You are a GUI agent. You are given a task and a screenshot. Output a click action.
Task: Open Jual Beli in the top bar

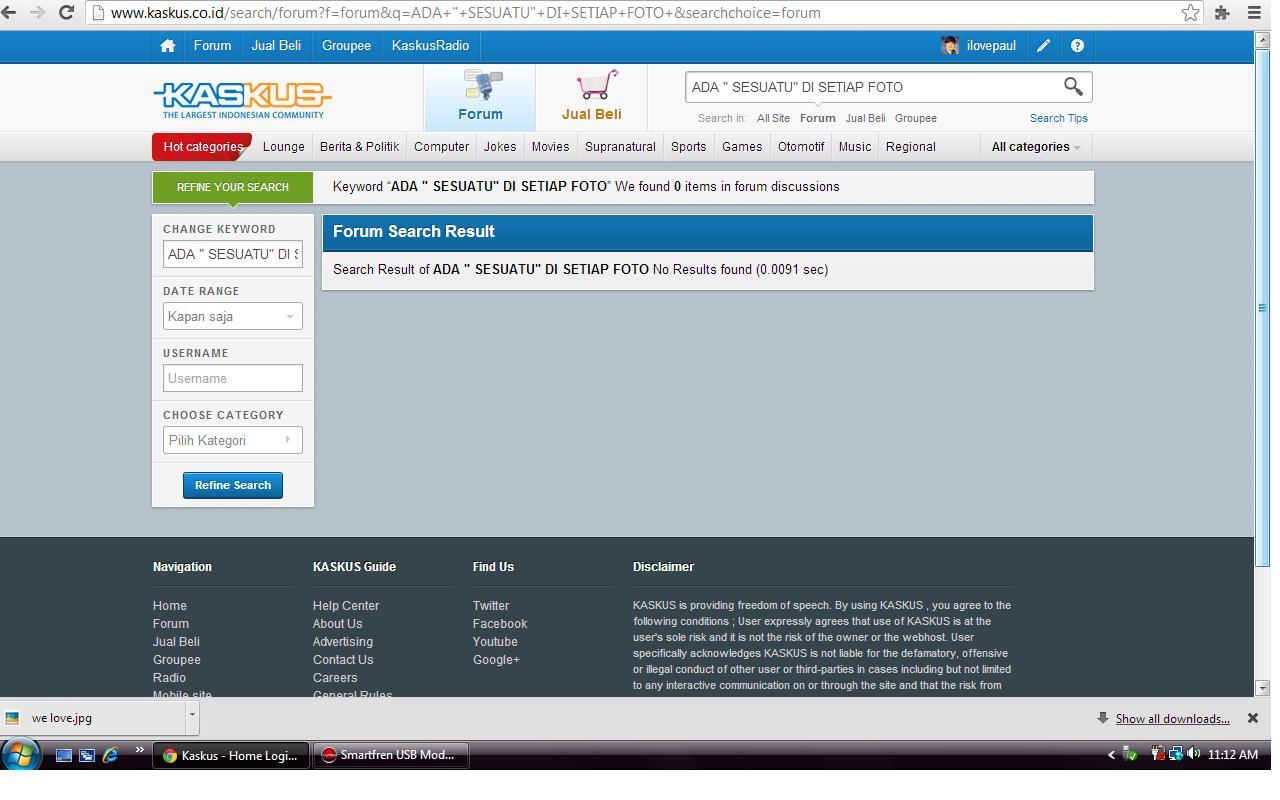click(x=276, y=45)
